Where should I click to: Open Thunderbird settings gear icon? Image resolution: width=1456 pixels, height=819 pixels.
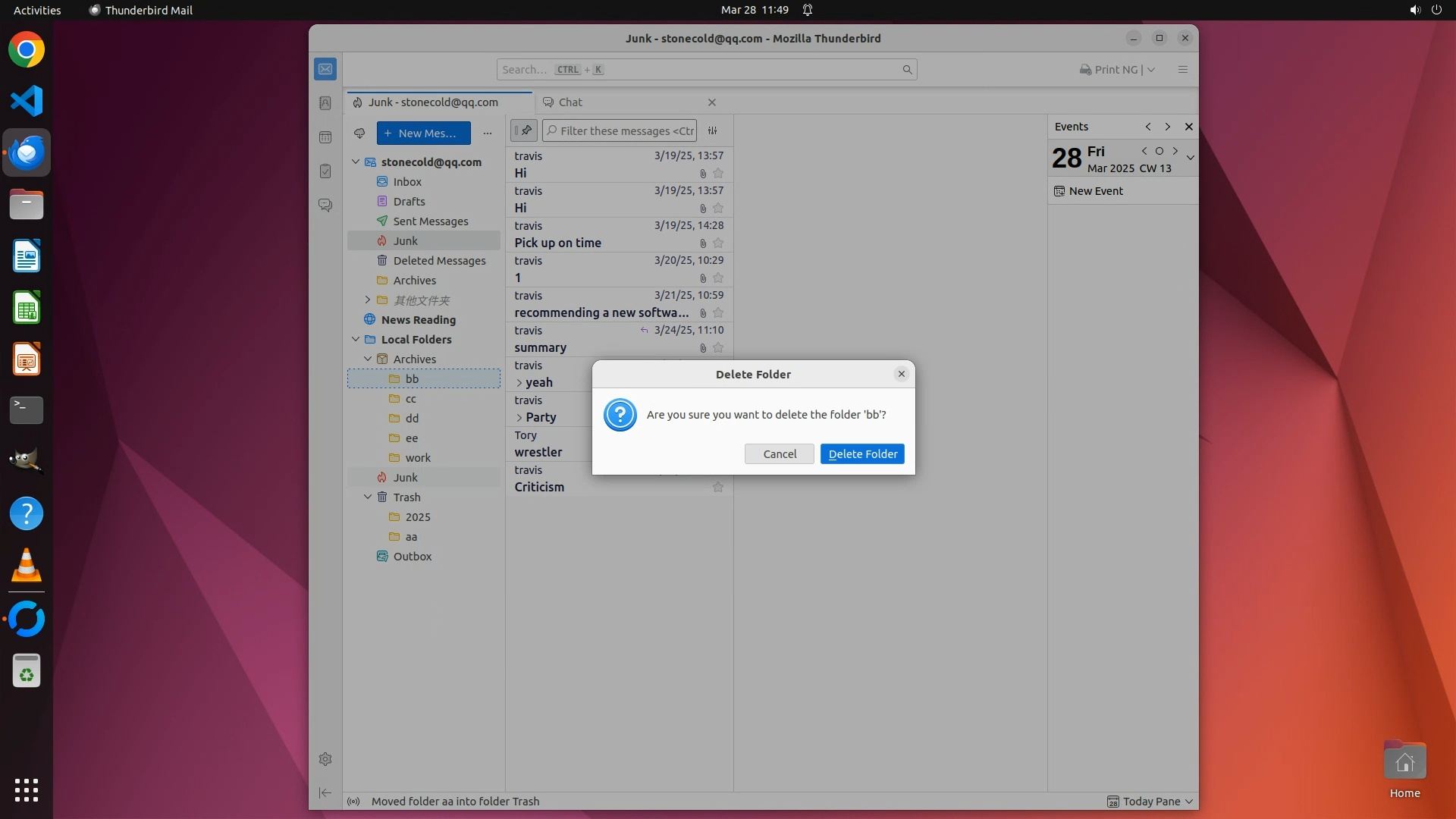coord(325,759)
